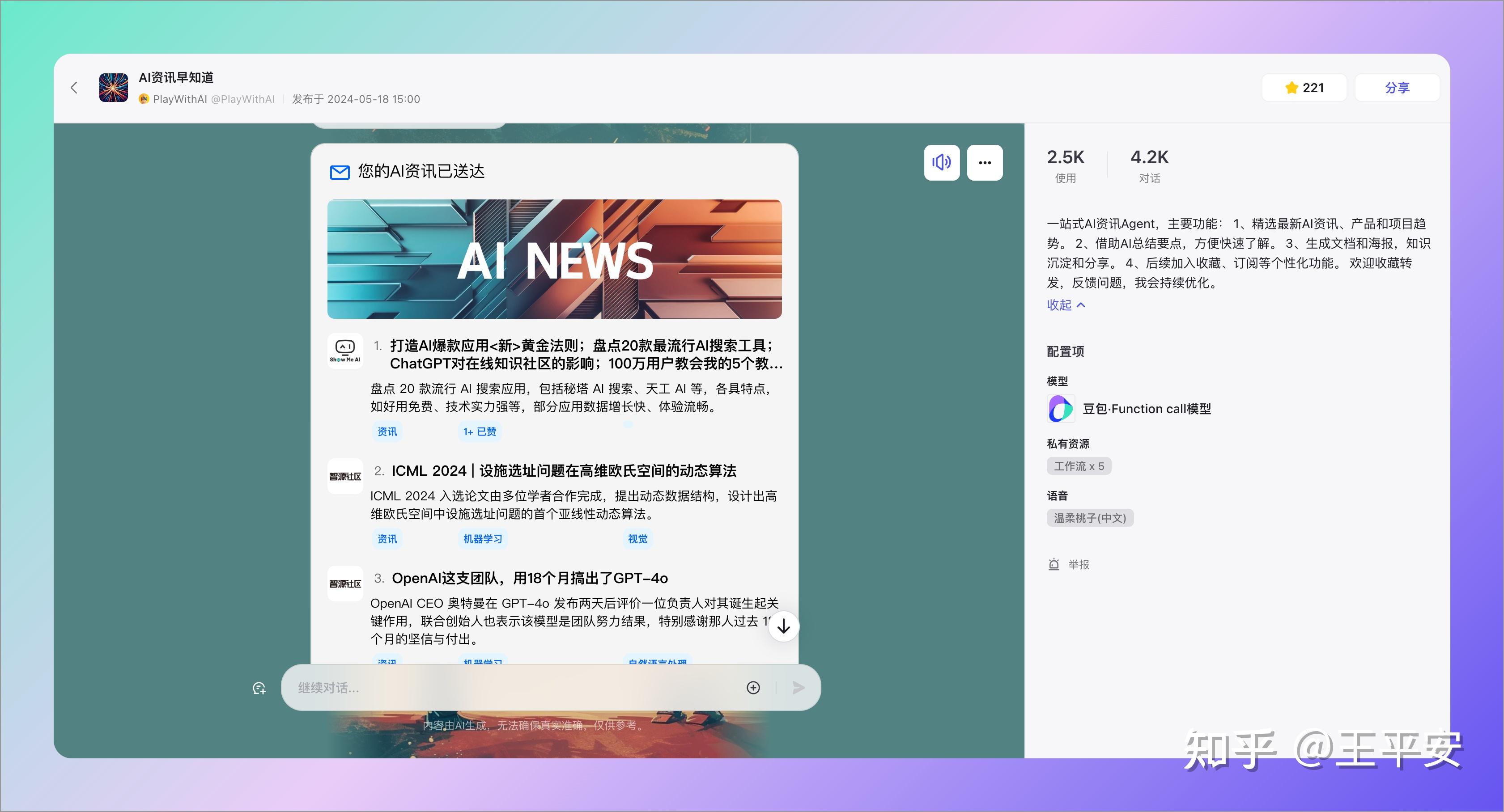1504x812 pixels.
Task: Click the AI NEWS banner image
Action: (x=555, y=259)
